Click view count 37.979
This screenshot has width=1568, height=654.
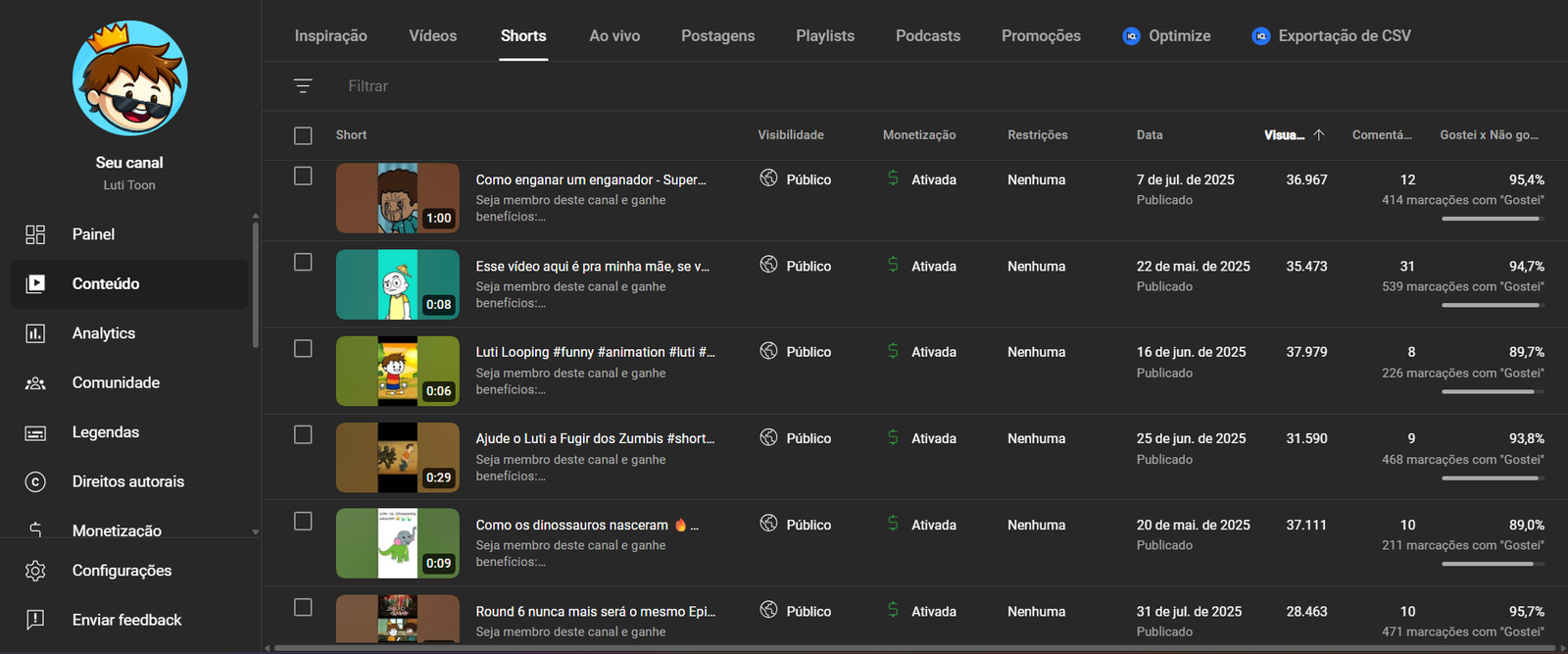point(1307,352)
